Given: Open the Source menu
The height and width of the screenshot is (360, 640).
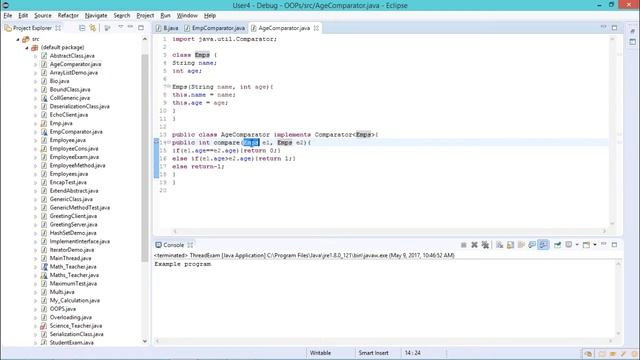Looking at the screenshot, I should click(43, 16).
